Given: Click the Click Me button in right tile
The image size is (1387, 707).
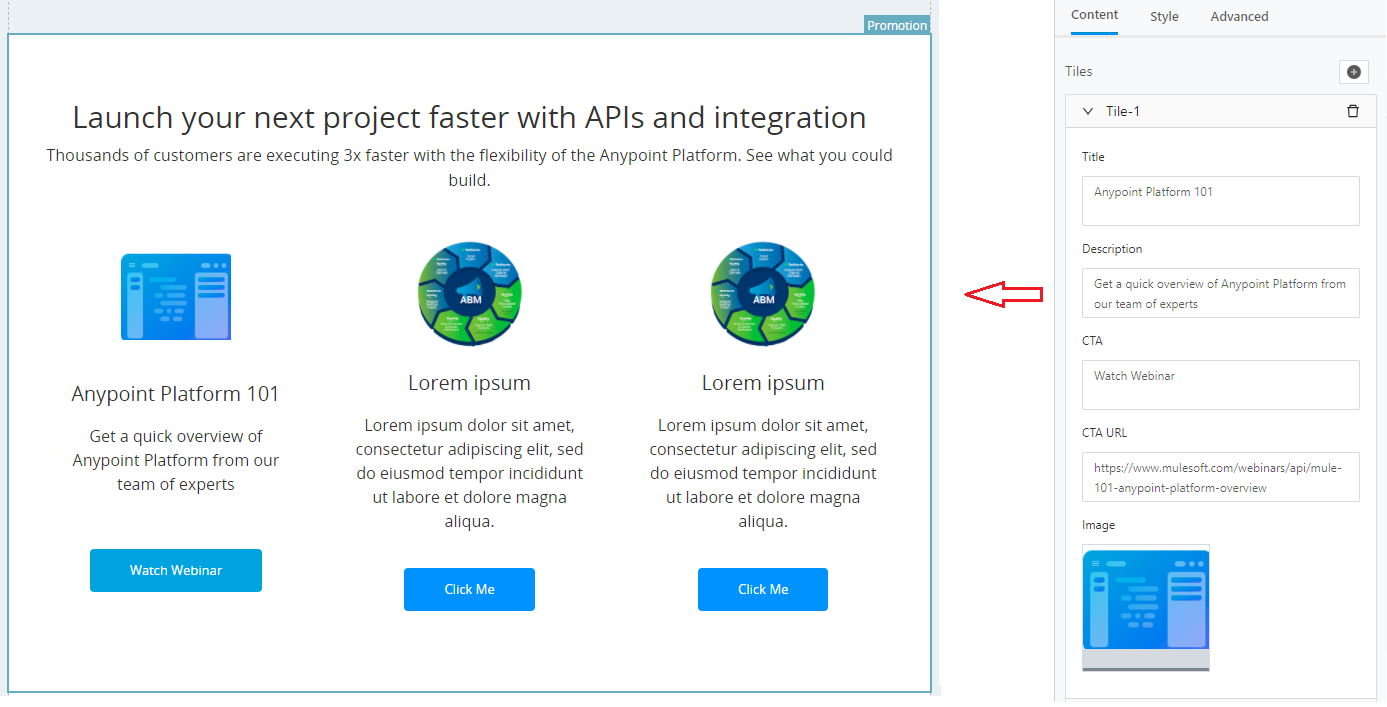Looking at the screenshot, I should click(763, 589).
